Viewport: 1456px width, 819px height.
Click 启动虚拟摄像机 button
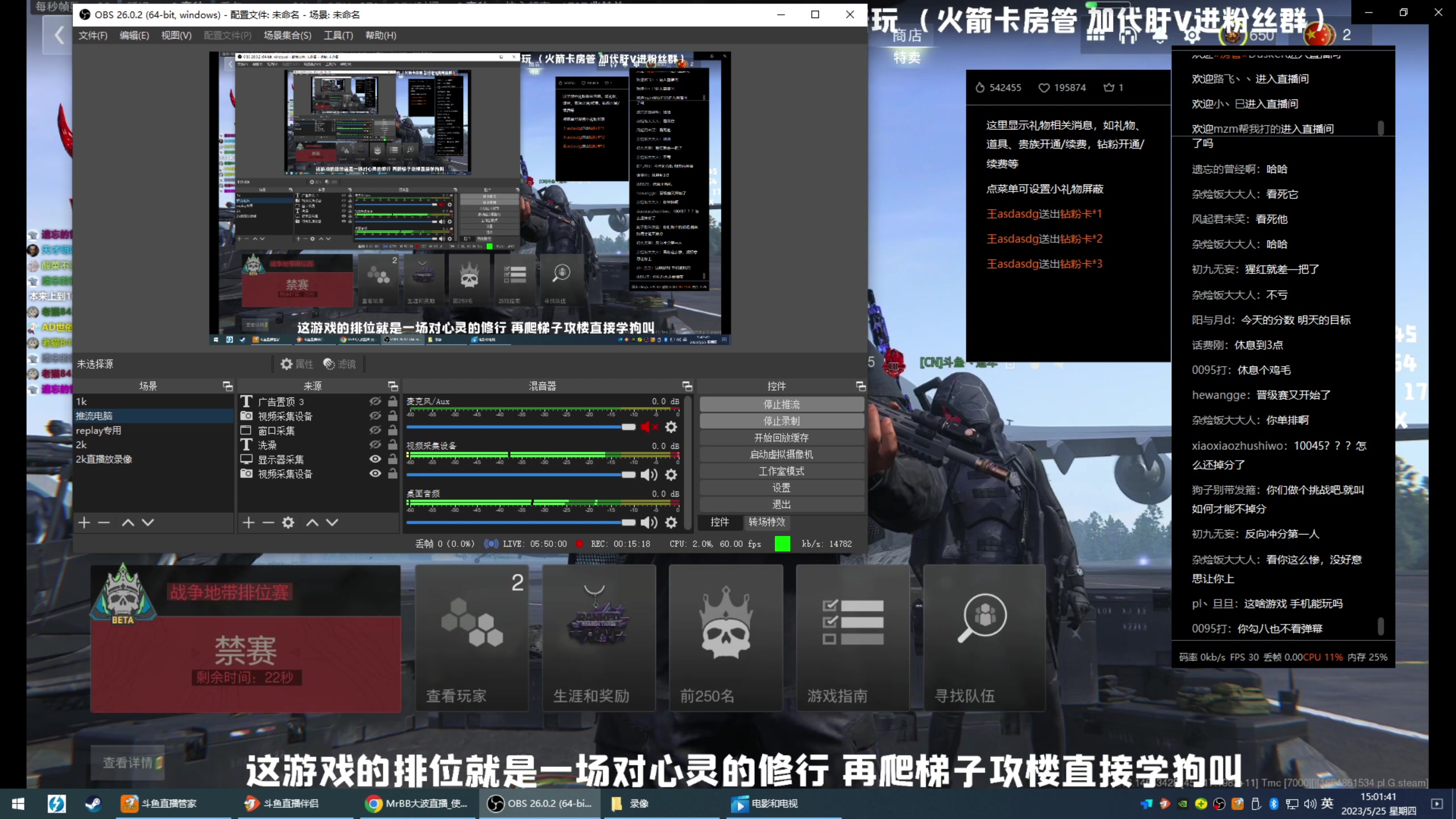pos(781,454)
